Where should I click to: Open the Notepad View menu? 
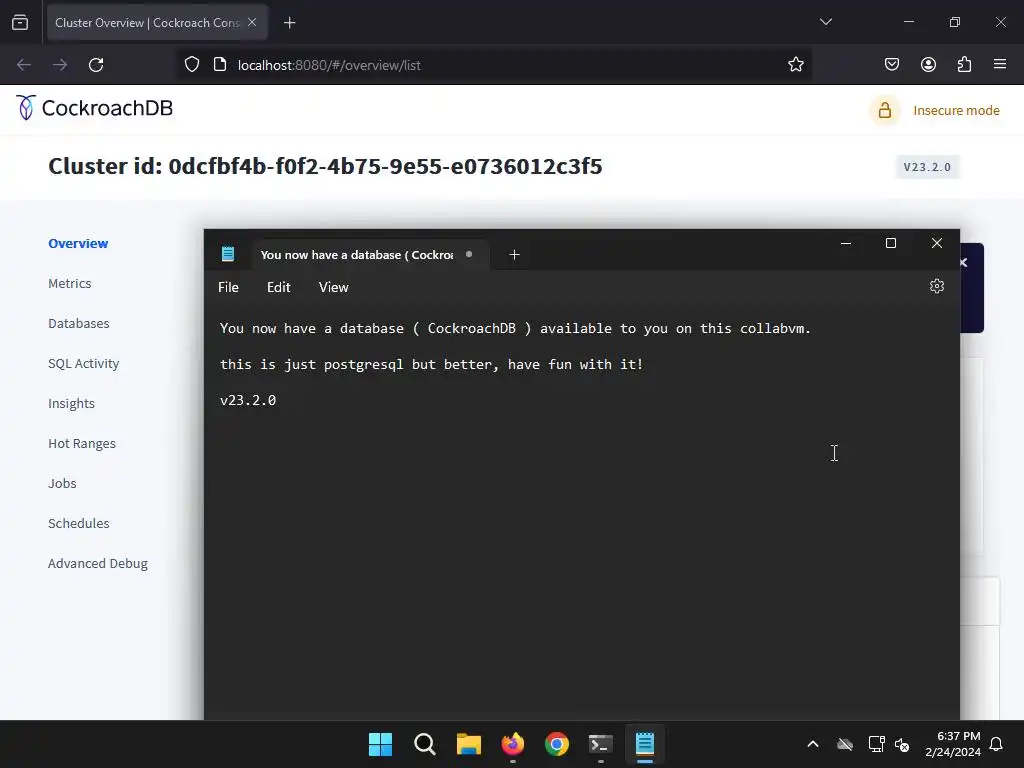pos(334,287)
